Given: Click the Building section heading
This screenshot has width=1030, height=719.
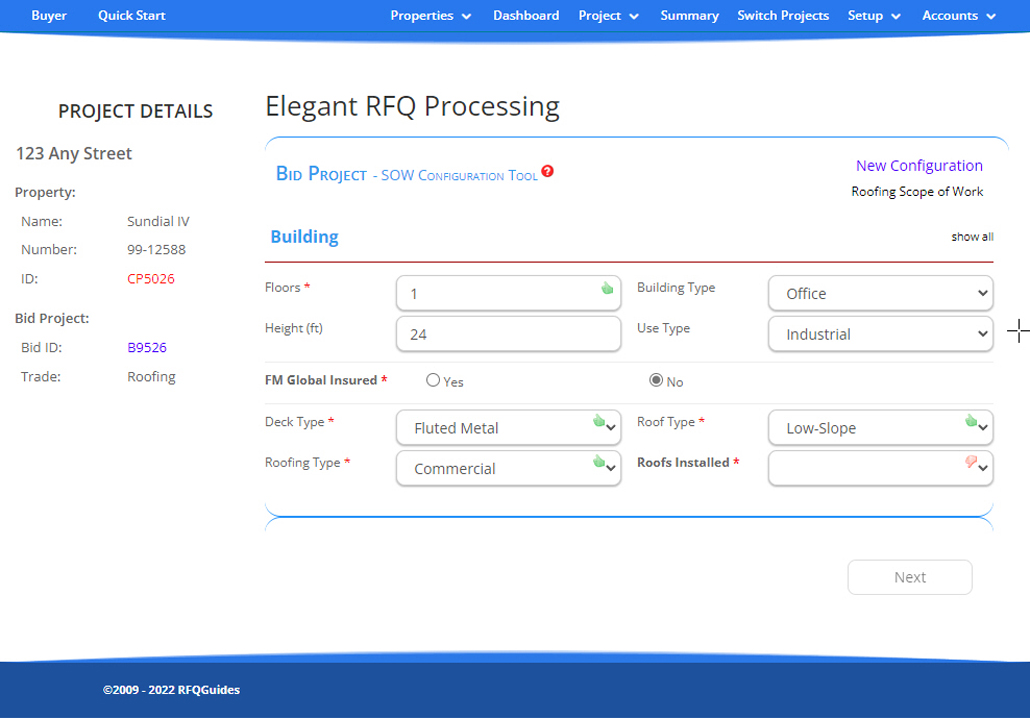Looking at the screenshot, I should pos(305,236).
